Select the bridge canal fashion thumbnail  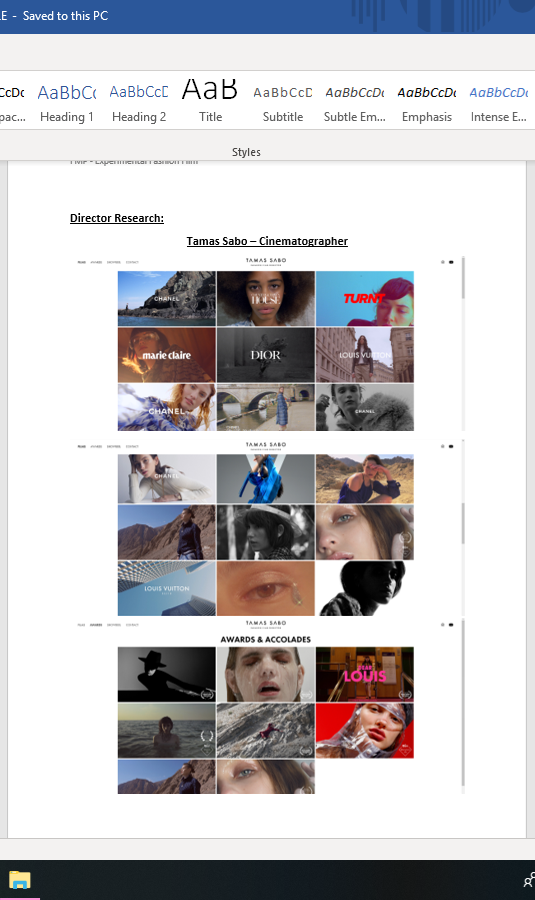(265, 407)
